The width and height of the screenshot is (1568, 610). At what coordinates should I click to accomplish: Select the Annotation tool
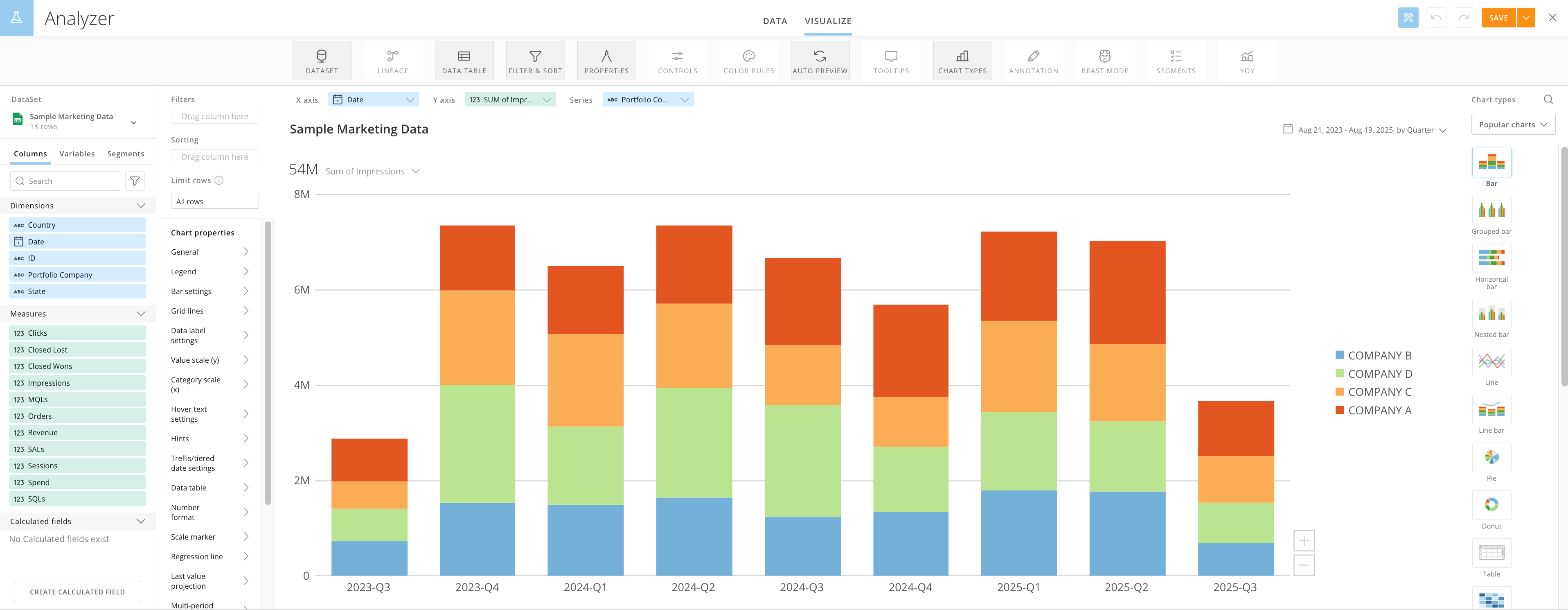coord(1033,61)
